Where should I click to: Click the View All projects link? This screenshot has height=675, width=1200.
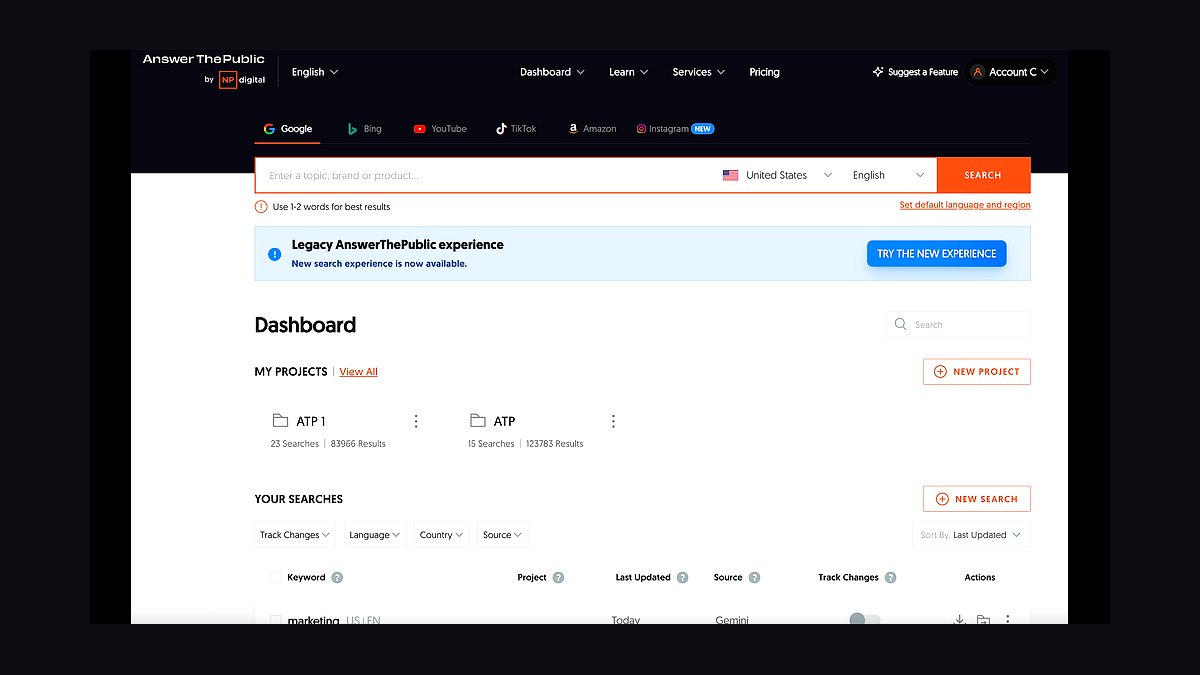tap(358, 372)
